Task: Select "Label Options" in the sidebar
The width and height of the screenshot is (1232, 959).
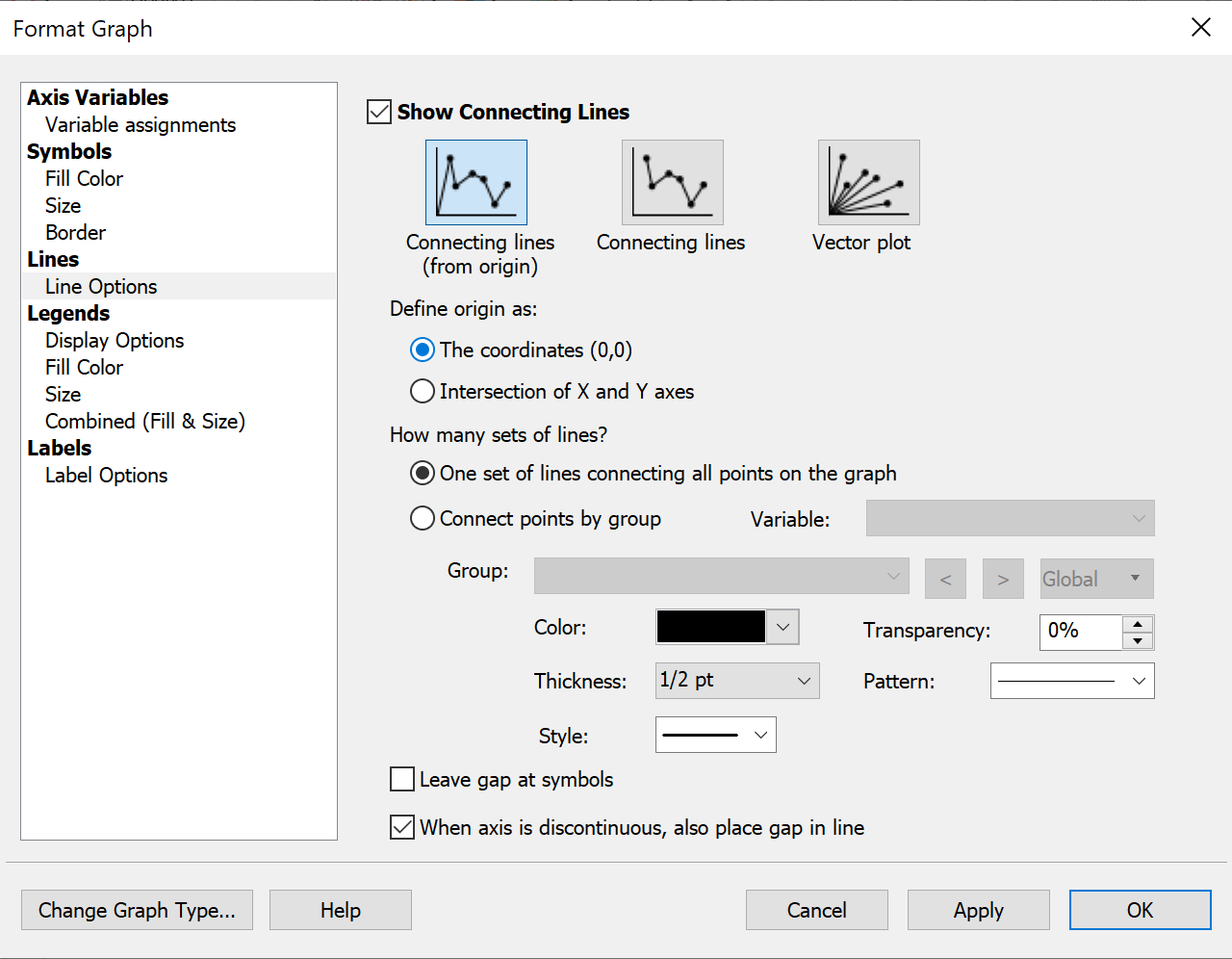Action: click(x=106, y=475)
